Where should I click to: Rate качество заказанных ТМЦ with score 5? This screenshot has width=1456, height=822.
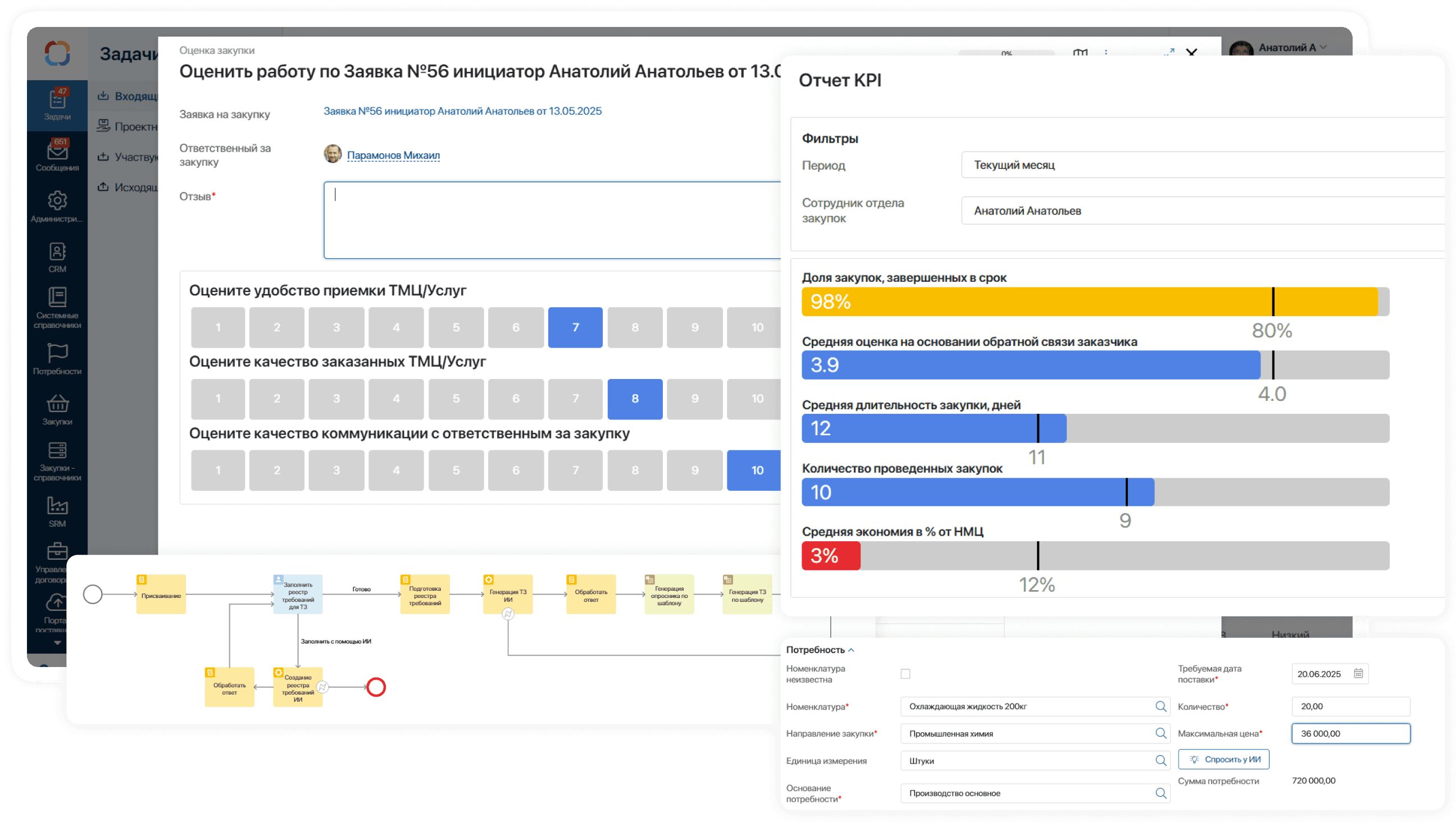pos(456,398)
